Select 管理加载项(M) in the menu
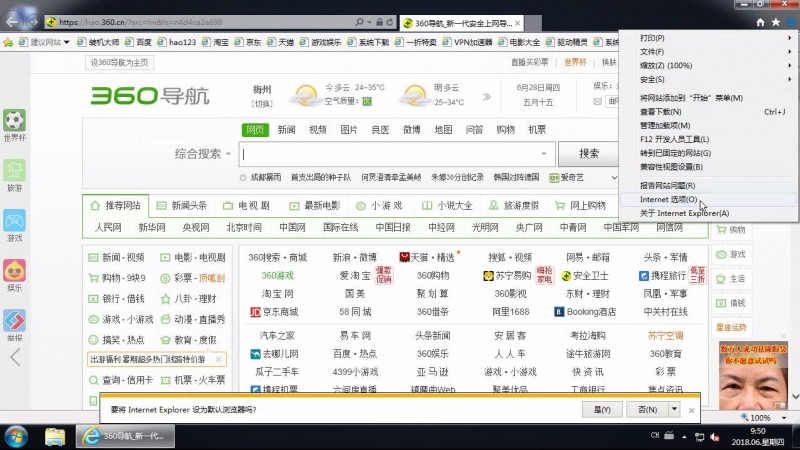The image size is (800, 450). point(708,126)
